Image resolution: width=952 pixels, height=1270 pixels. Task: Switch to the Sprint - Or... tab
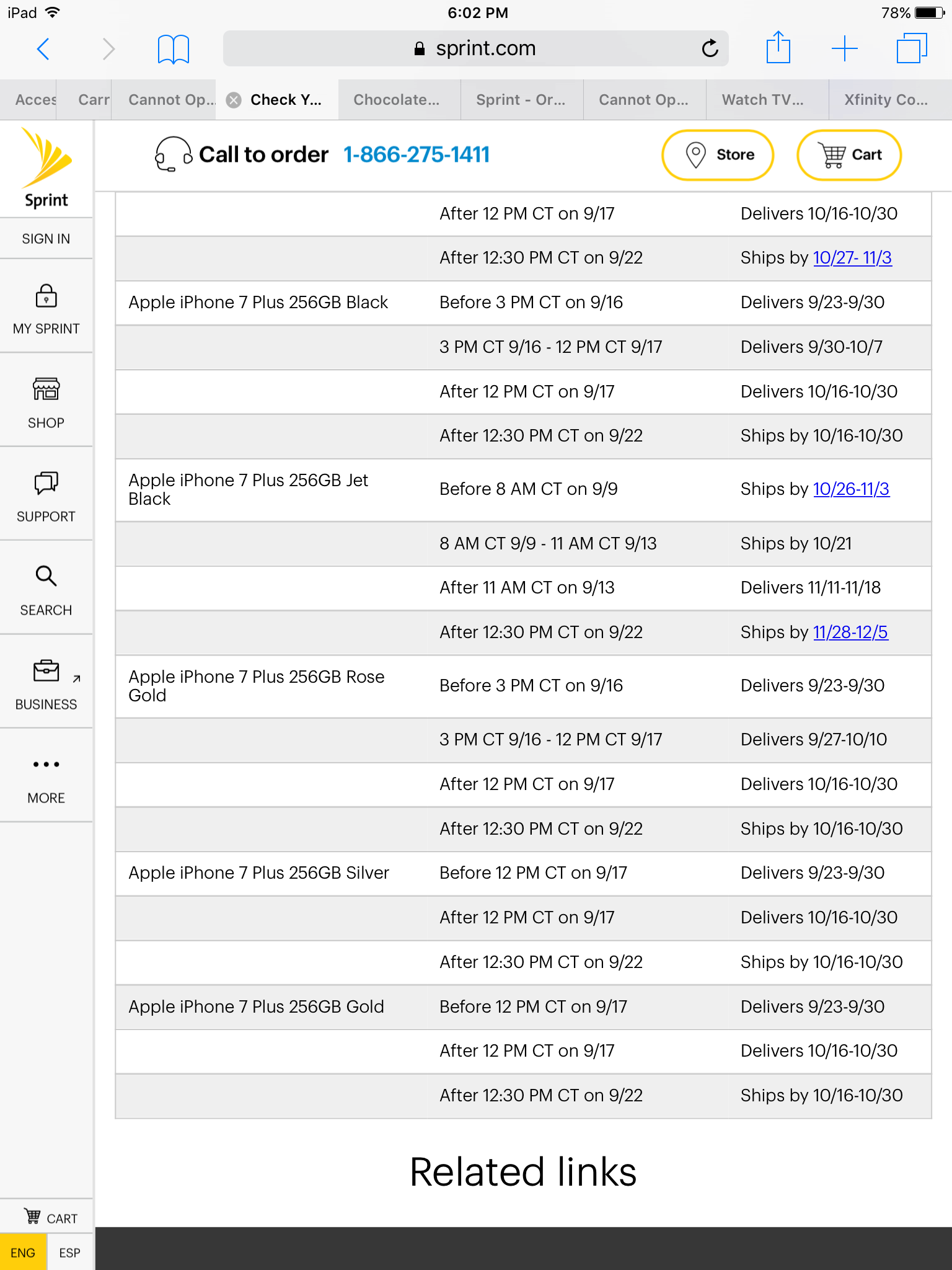coord(522,100)
